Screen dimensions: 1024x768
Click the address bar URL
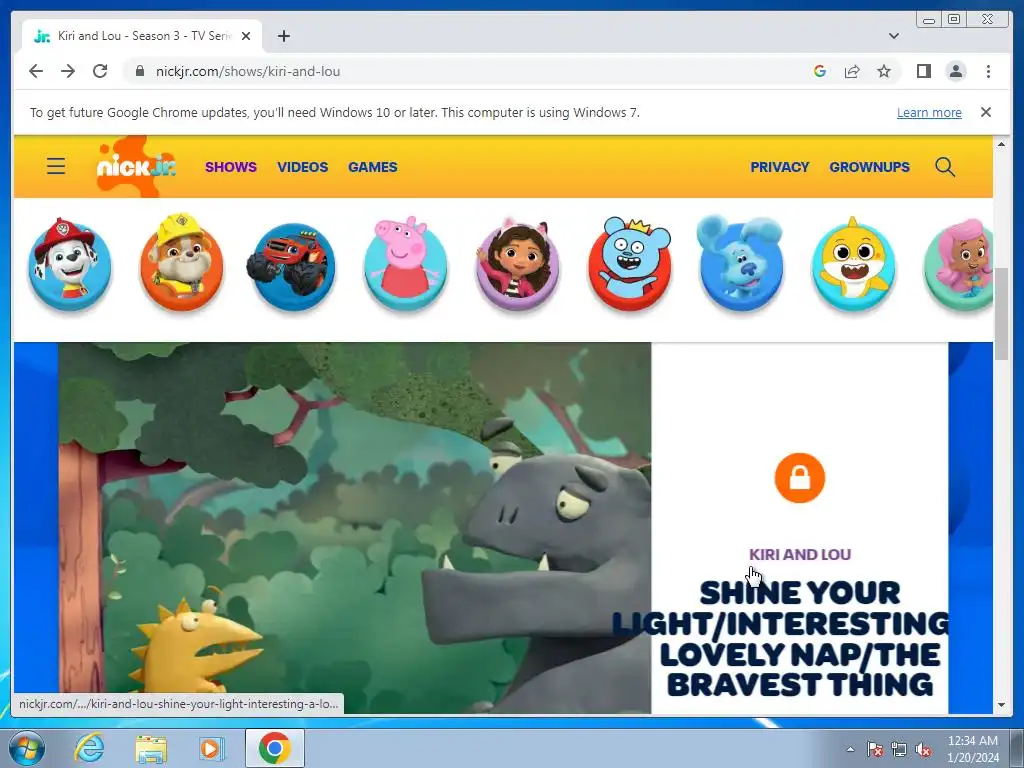pyautogui.click(x=248, y=71)
